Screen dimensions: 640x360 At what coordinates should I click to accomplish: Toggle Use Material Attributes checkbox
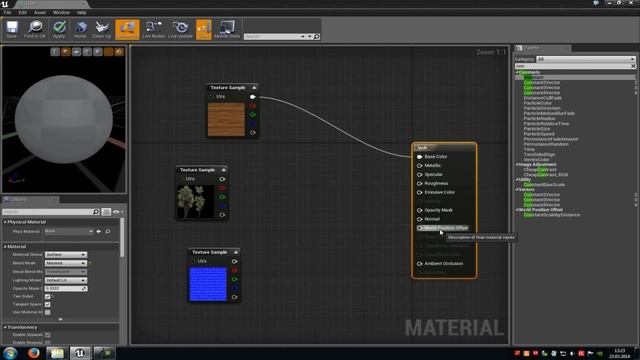(47, 312)
